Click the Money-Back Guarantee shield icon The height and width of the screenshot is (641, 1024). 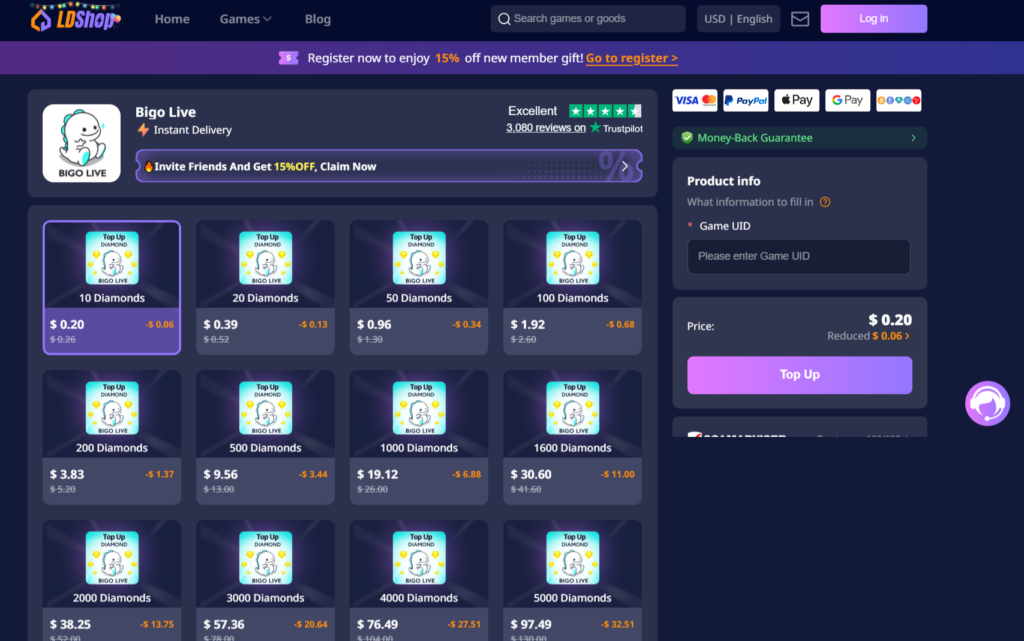[687, 138]
